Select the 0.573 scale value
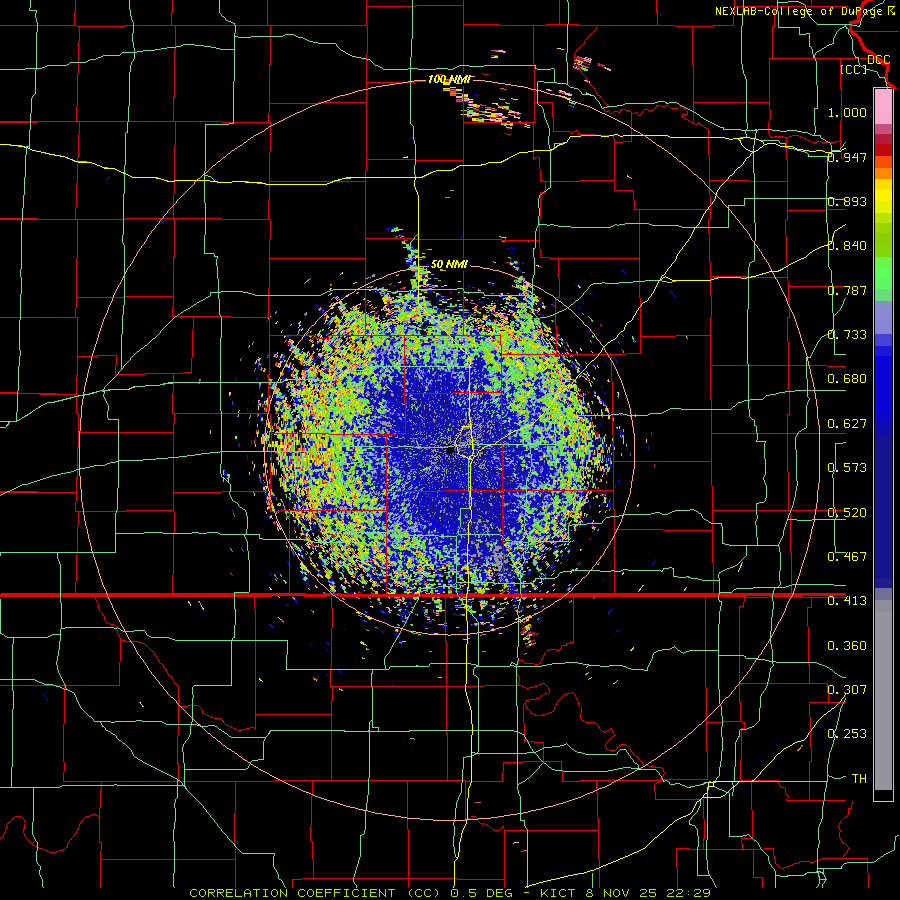This screenshot has width=900, height=900. coord(847,468)
